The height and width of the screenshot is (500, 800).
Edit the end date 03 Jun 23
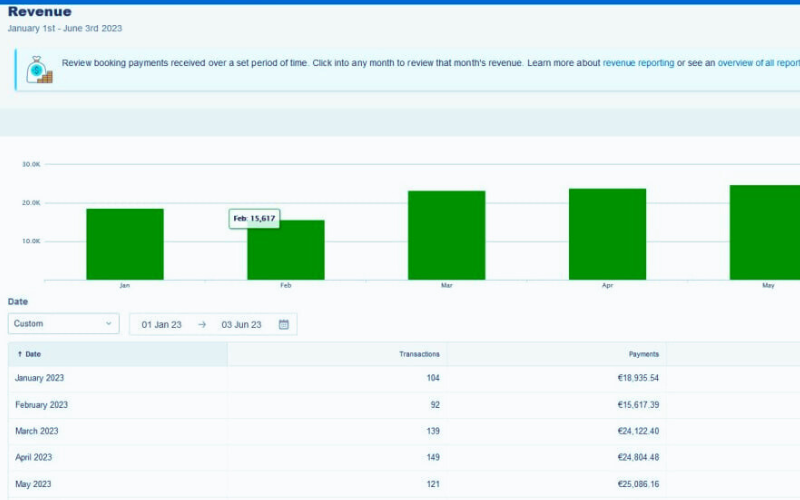pos(241,324)
